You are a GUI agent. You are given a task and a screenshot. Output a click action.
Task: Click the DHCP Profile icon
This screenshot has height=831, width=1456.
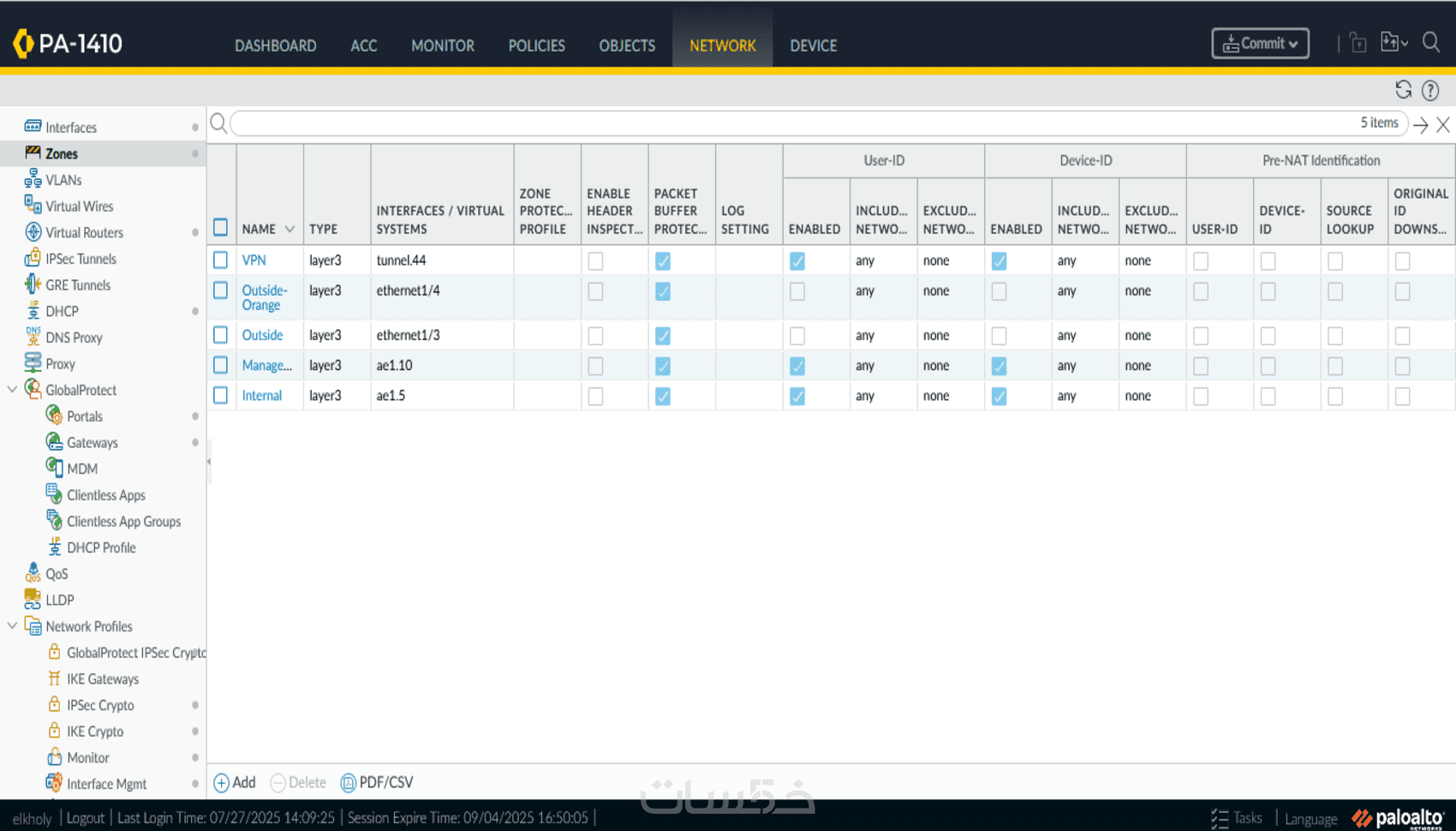pos(54,547)
